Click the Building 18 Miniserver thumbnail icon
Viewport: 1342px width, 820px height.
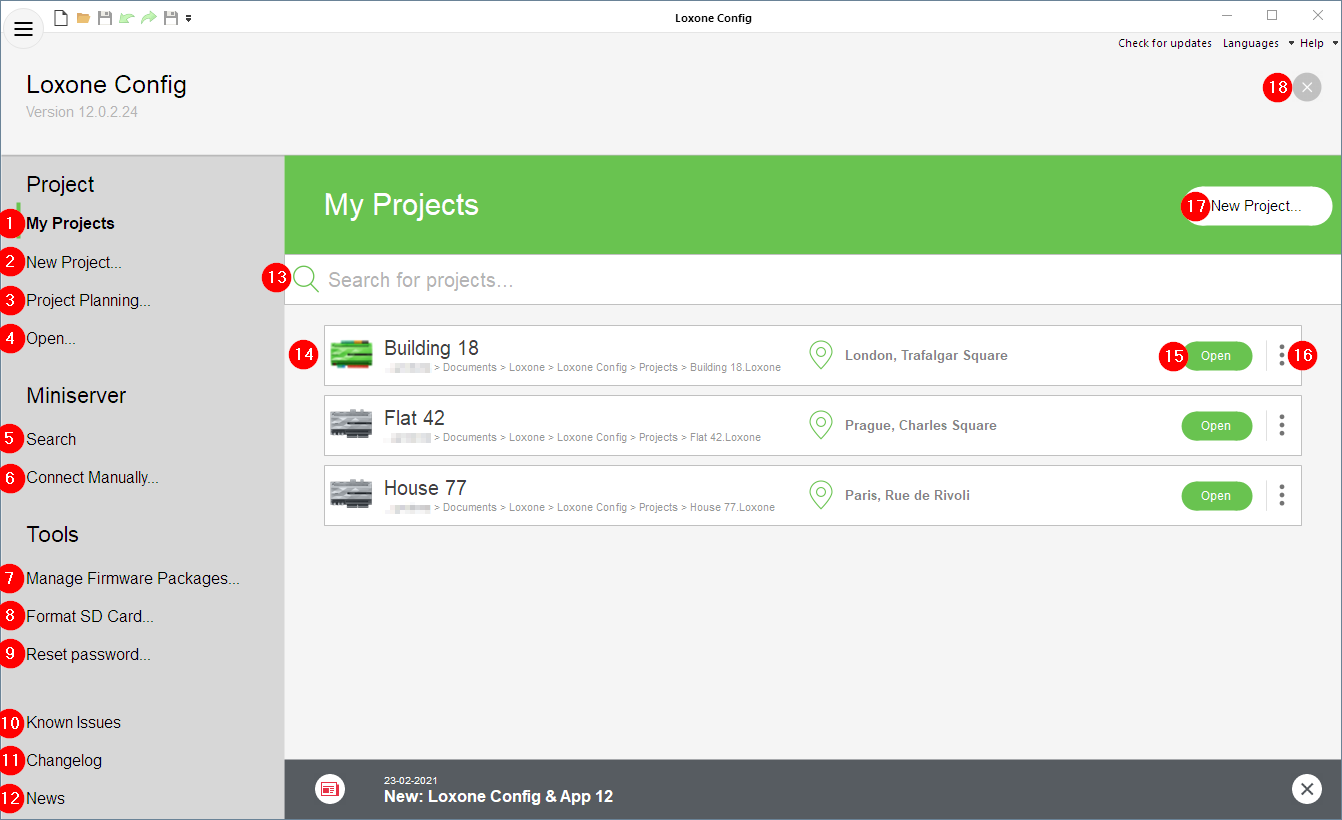(x=351, y=355)
